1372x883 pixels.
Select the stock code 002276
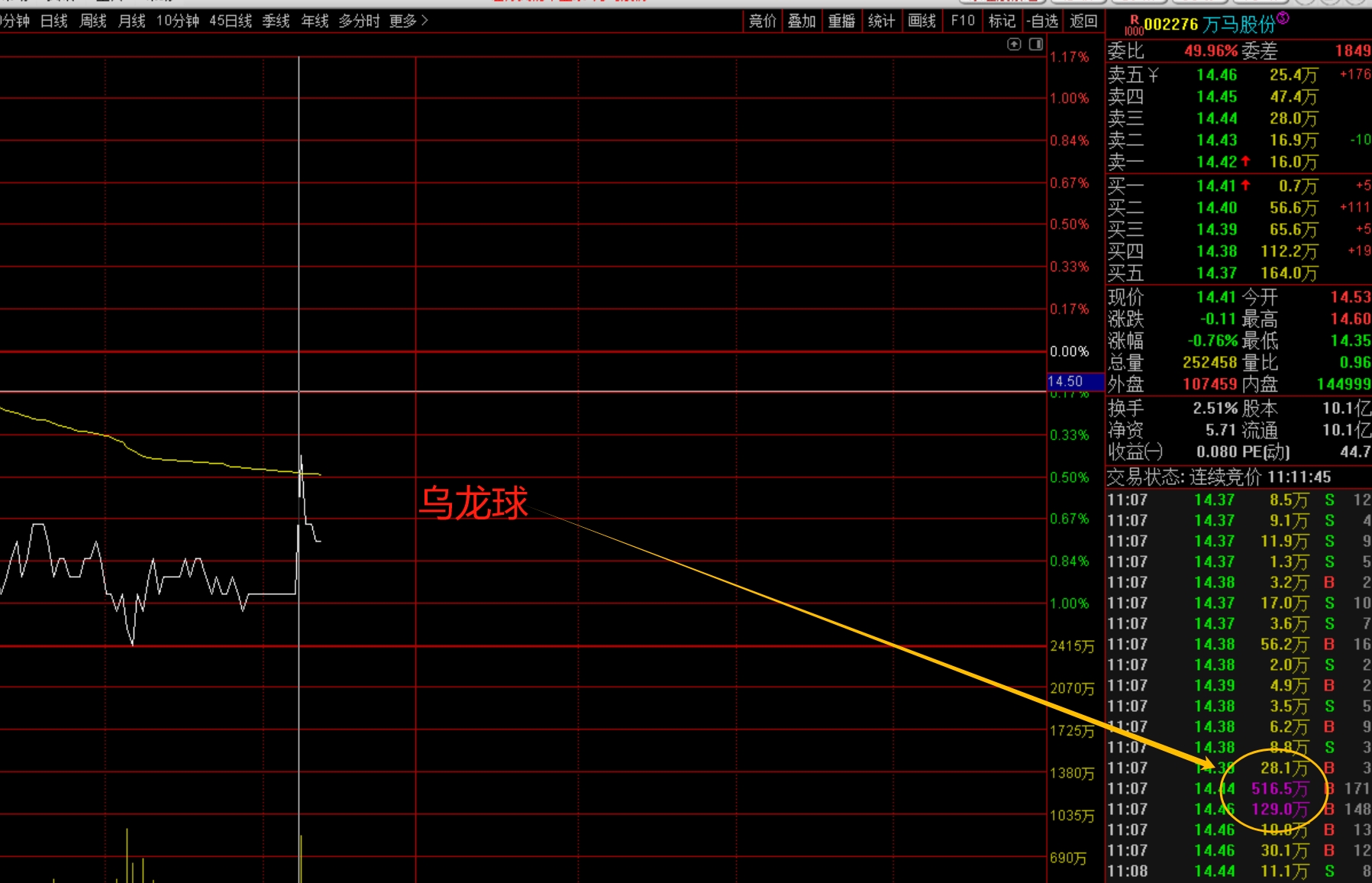click(1171, 24)
